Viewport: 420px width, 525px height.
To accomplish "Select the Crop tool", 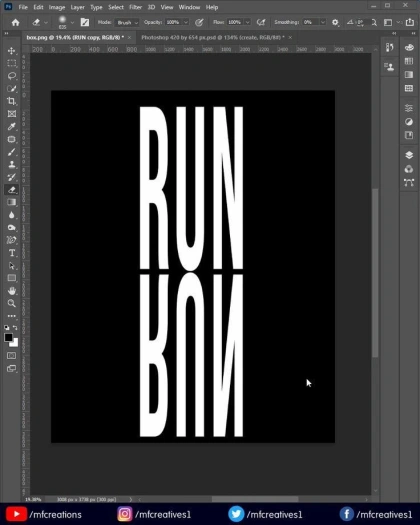I will point(11,101).
